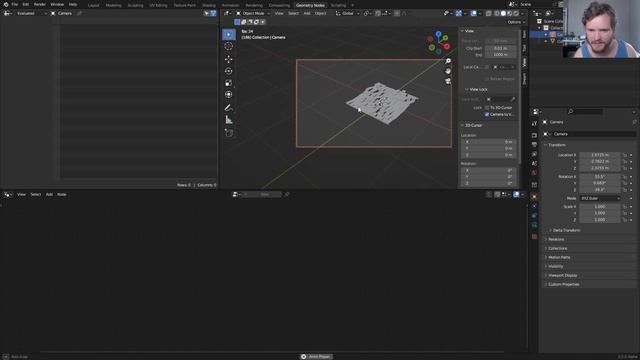Switch to the Geometry Nodes workspace tab

(x=310, y=5)
